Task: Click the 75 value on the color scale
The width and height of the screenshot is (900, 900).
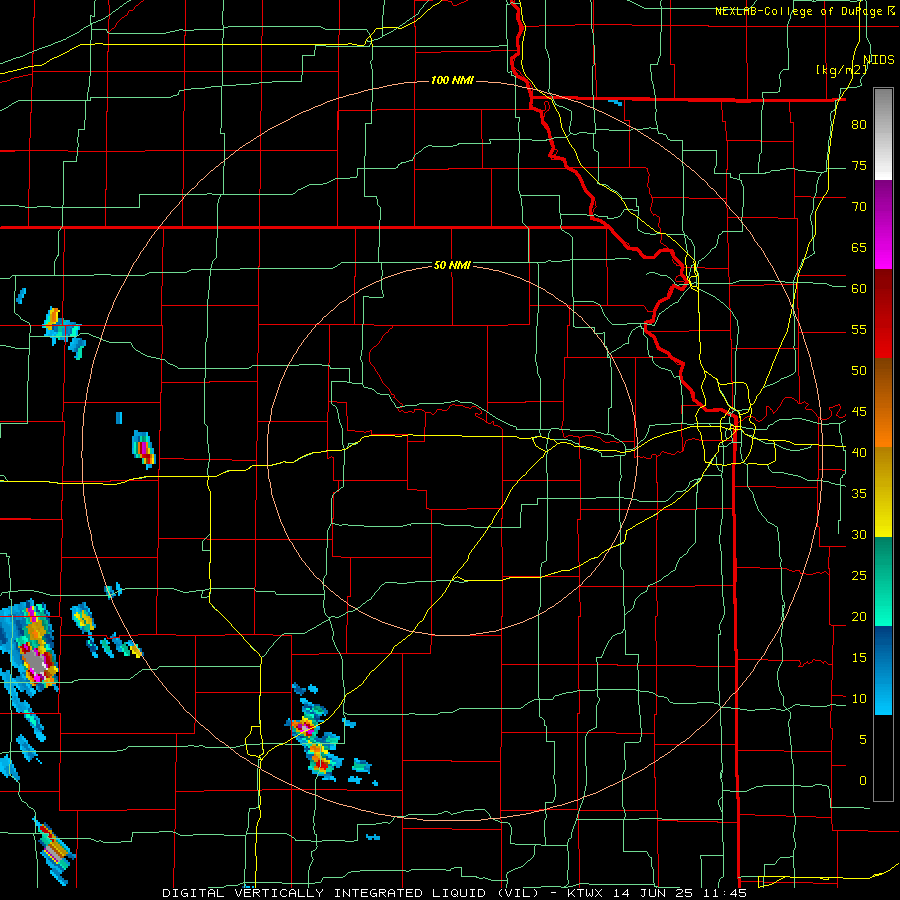Action: click(859, 166)
